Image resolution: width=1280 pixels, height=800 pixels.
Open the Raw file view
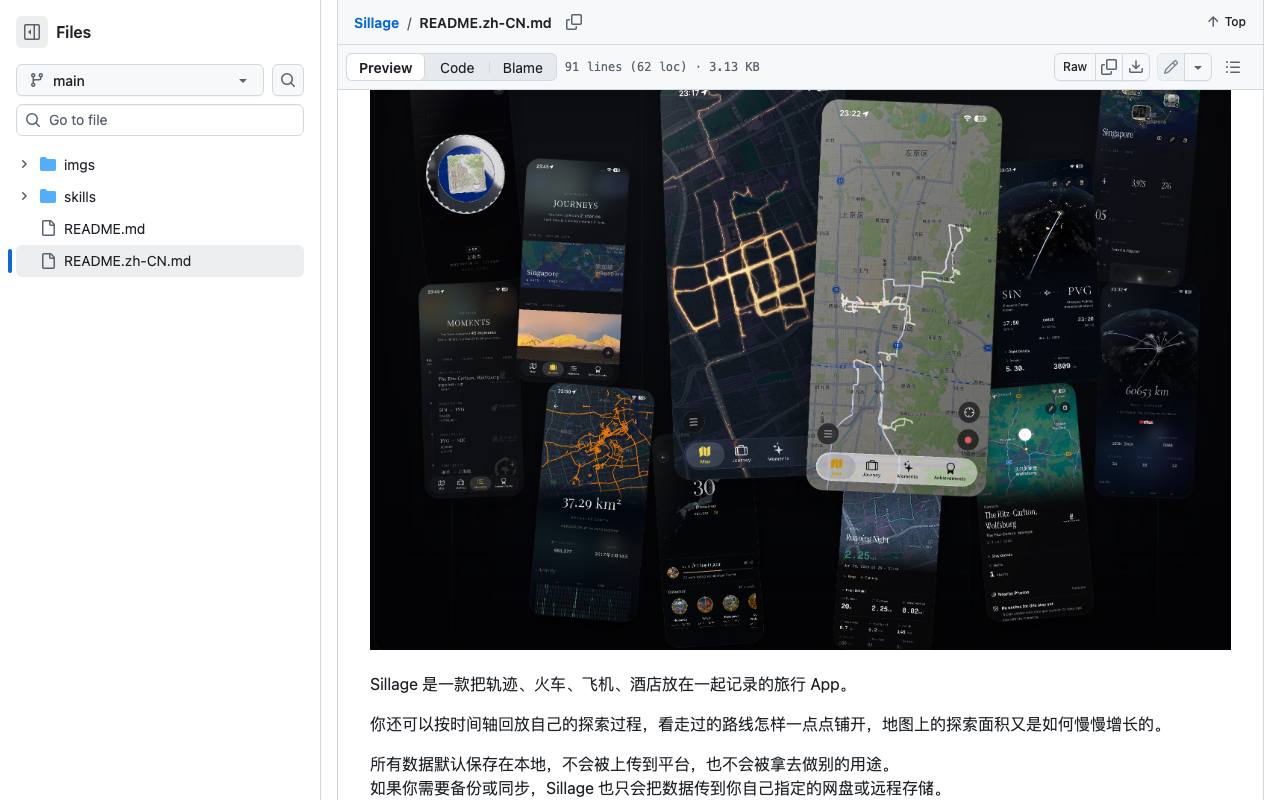pyautogui.click(x=1075, y=67)
